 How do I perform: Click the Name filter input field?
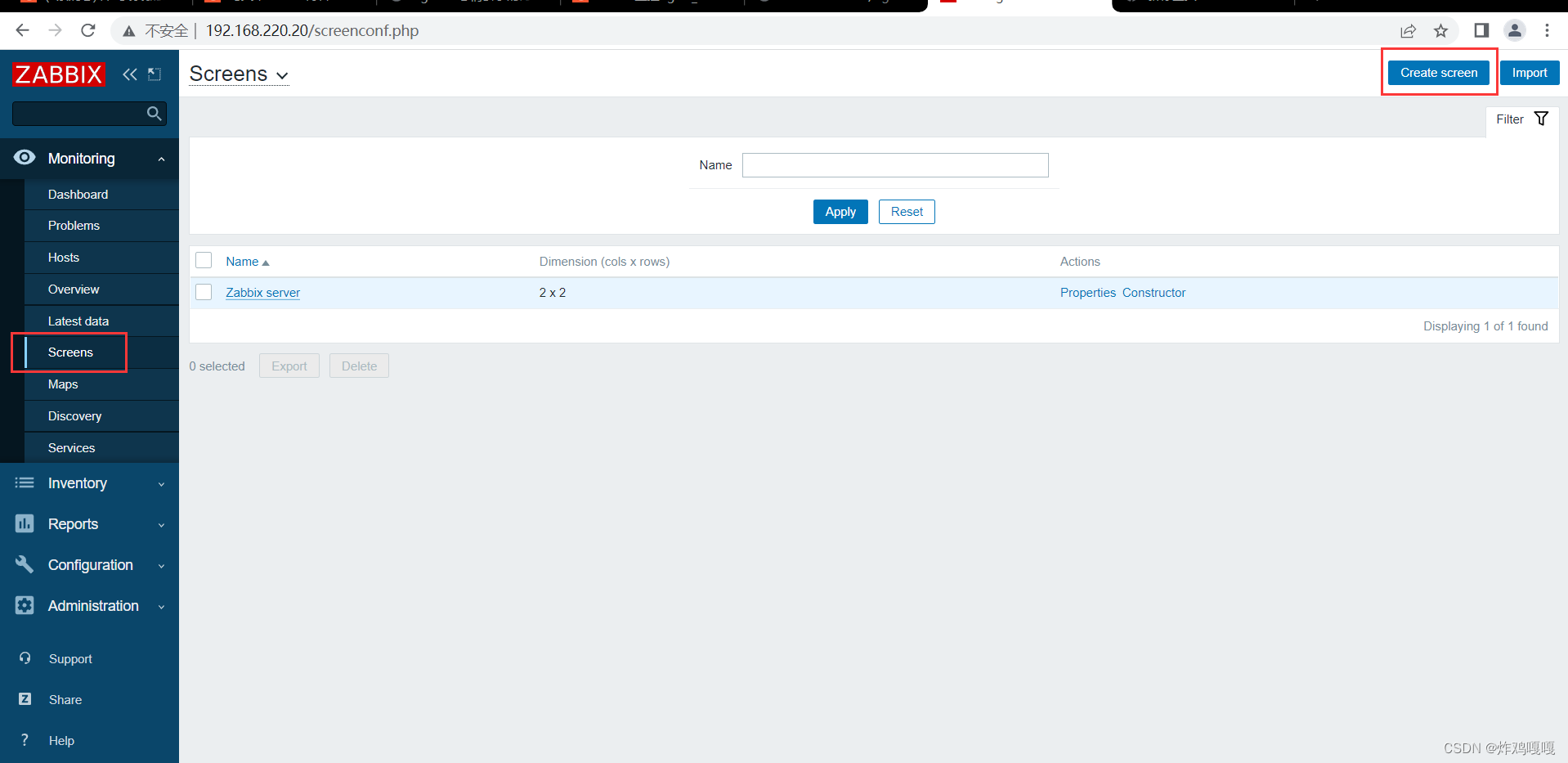click(x=894, y=164)
